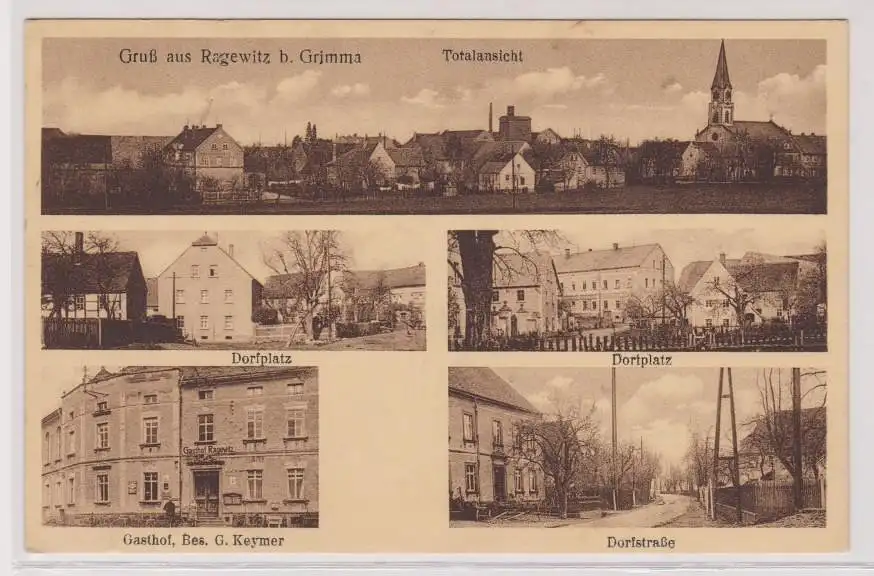
Task: Click the 'Gasthof Ragewitz' sign on the building
Action: [208, 449]
